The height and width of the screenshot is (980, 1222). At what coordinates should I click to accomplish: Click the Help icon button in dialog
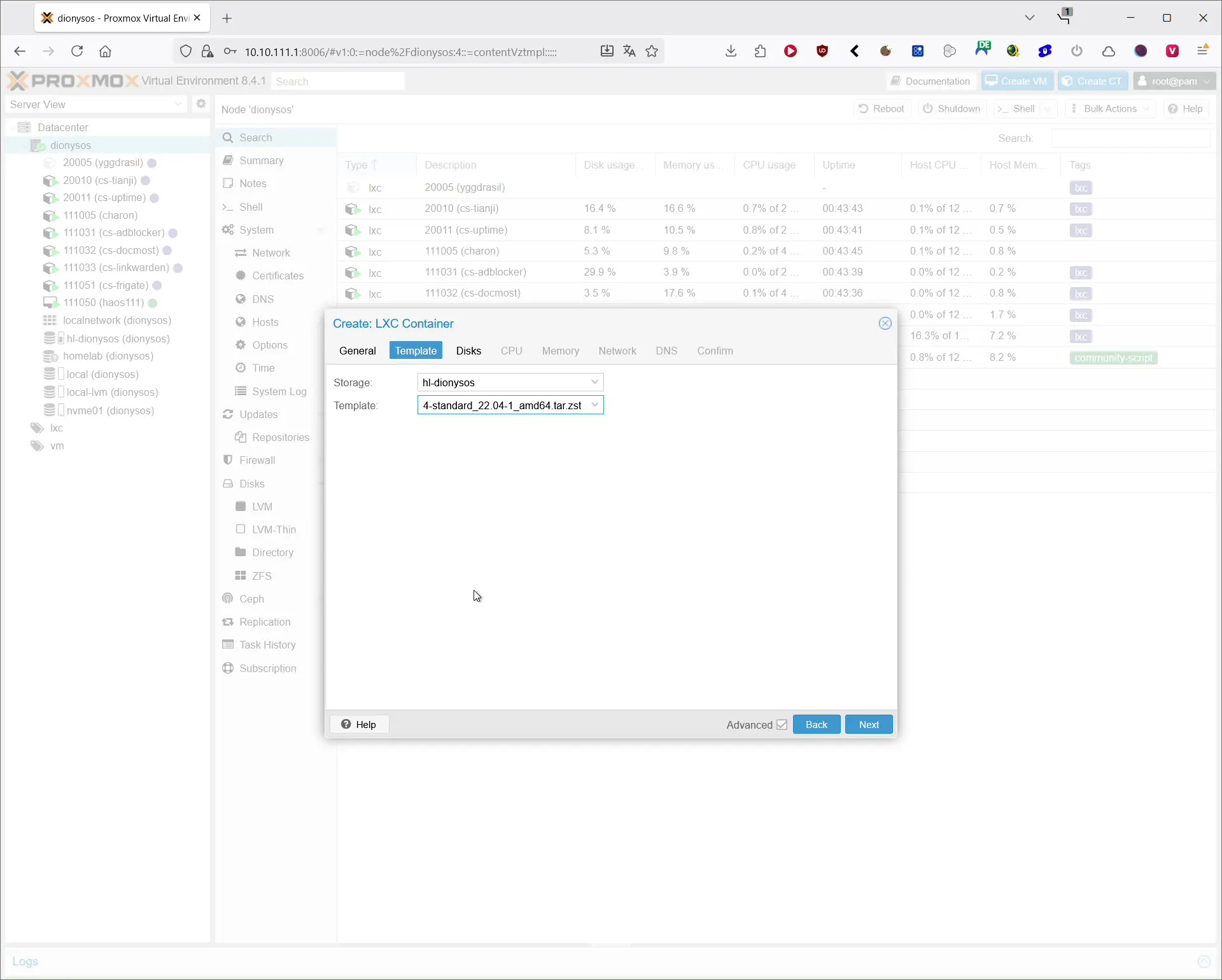[359, 724]
